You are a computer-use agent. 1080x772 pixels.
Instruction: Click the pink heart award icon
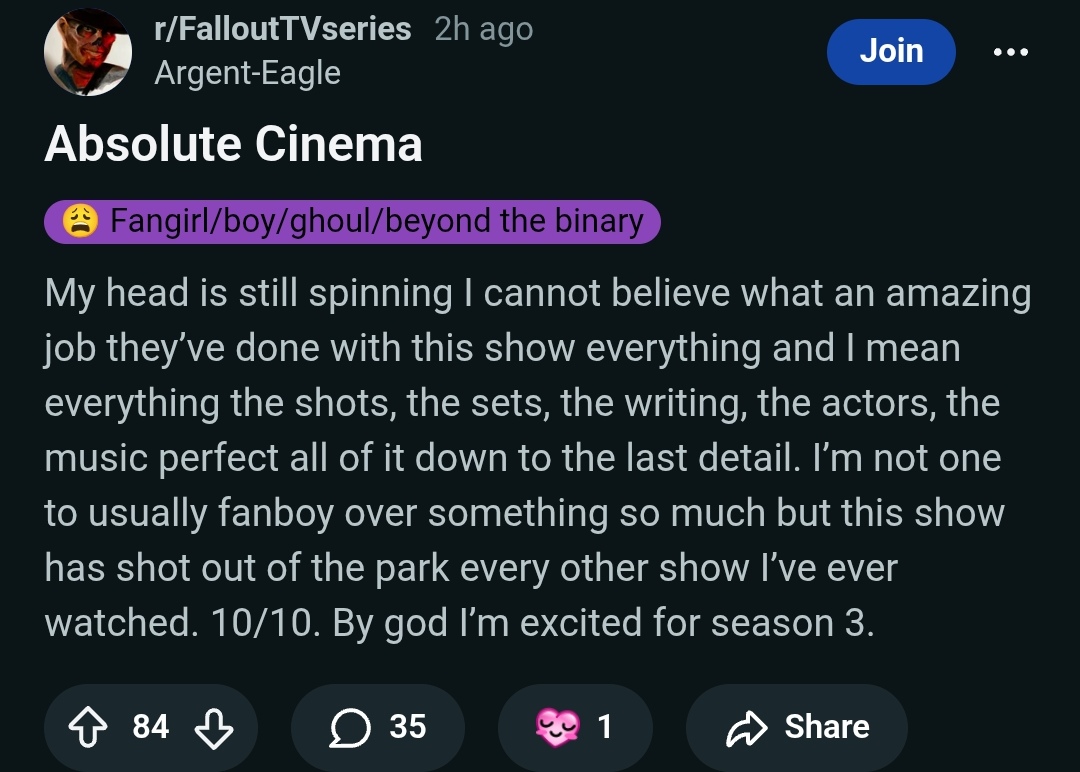[556, 727]
